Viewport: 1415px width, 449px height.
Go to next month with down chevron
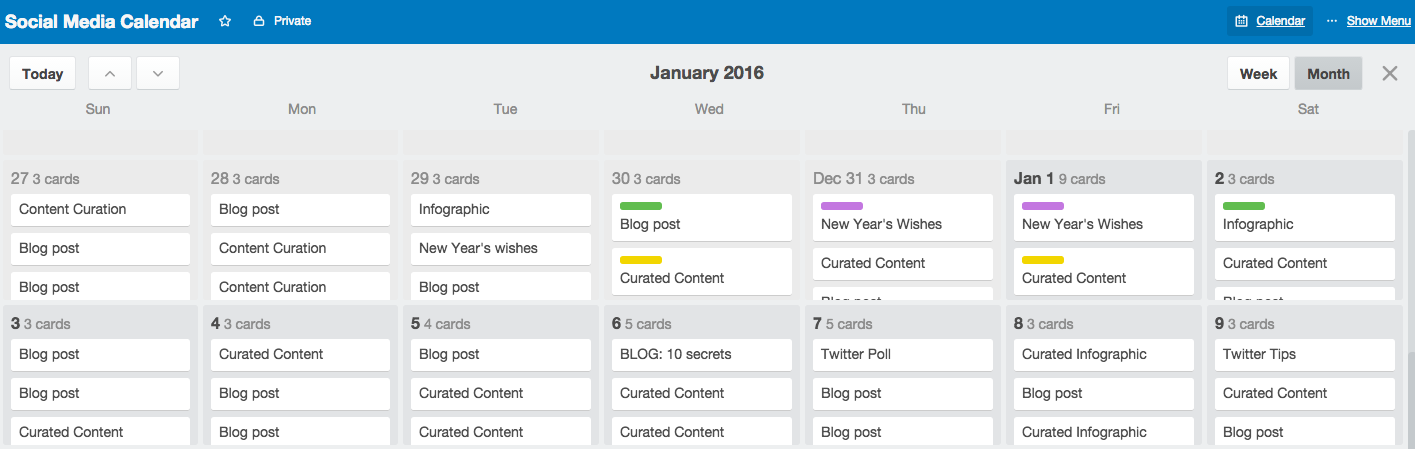158,74
